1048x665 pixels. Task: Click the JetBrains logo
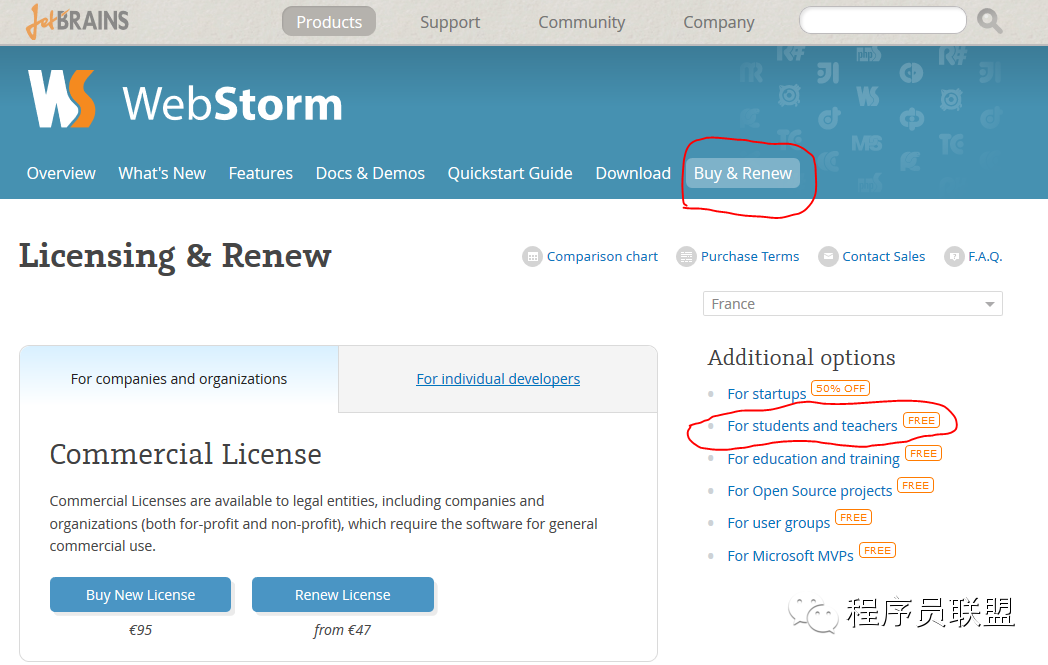click(77, 21)
